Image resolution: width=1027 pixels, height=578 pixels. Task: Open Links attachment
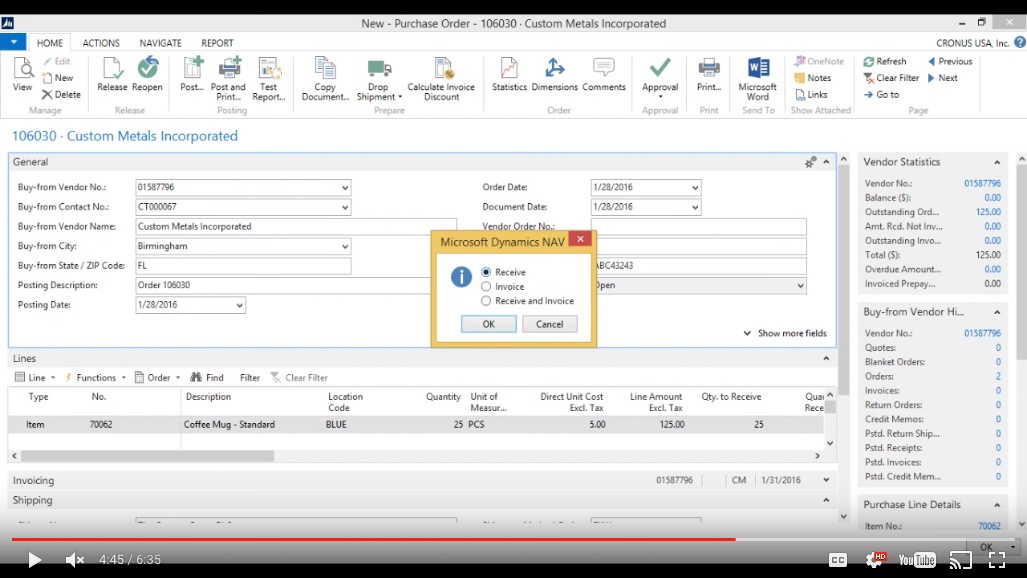811,94
